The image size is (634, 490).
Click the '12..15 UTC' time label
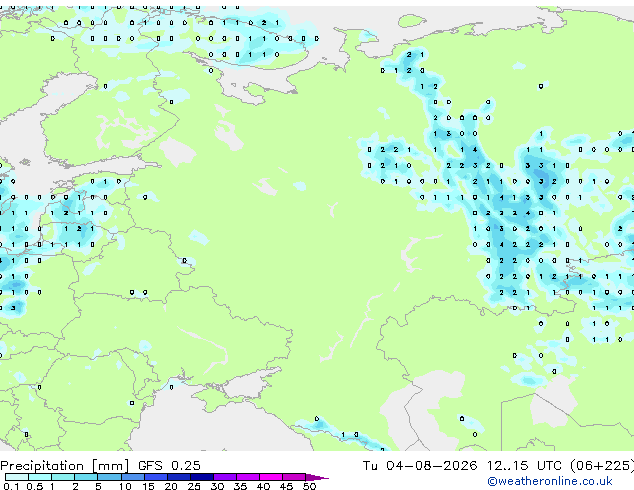coord(524,466)
